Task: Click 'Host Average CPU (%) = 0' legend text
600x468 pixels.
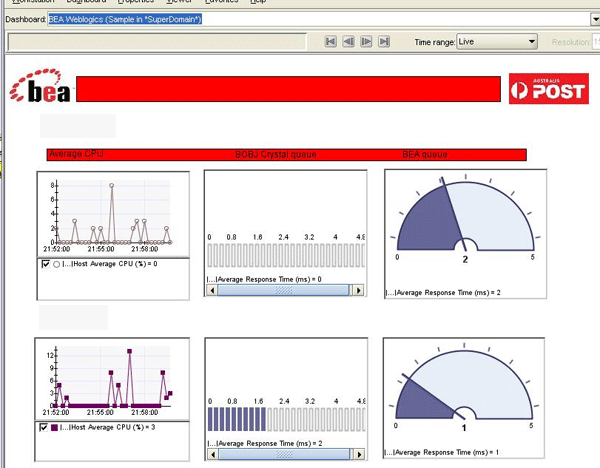Action: [110, 264]
